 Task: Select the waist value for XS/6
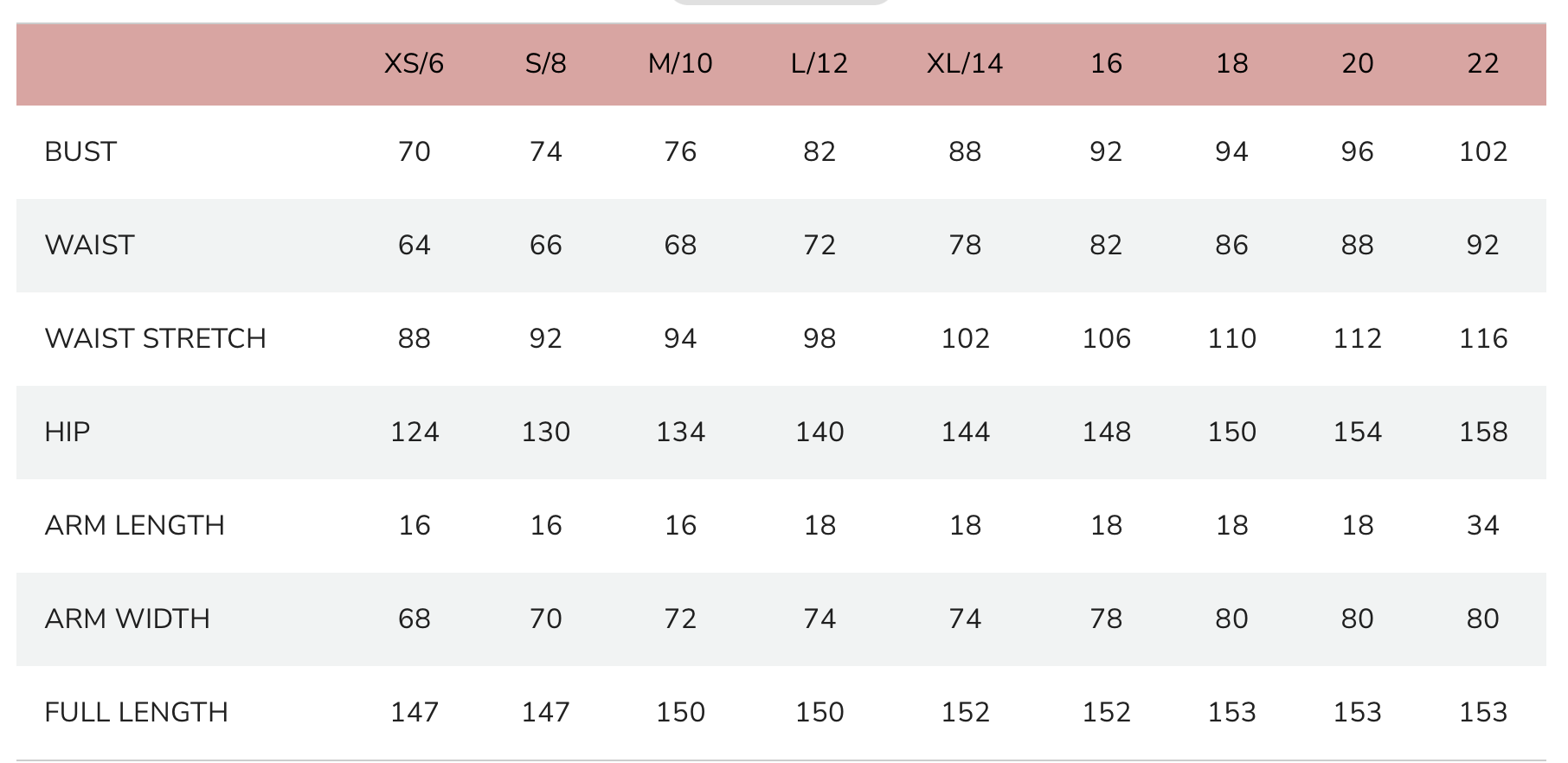pyautogui.click(x=414, y=246)
